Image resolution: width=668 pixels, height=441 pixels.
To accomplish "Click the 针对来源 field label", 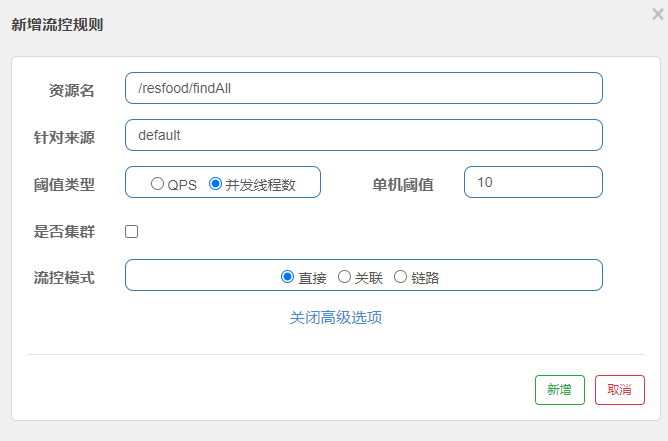I will point(64,137).
